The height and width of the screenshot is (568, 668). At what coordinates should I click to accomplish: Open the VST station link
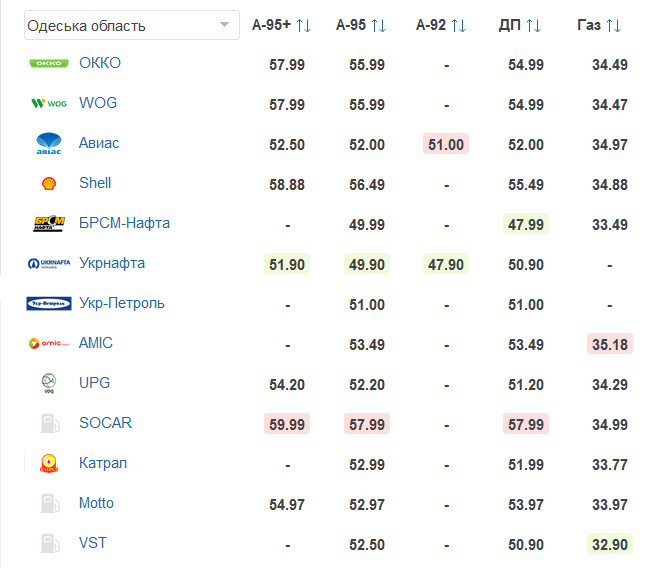pos(93,543)
